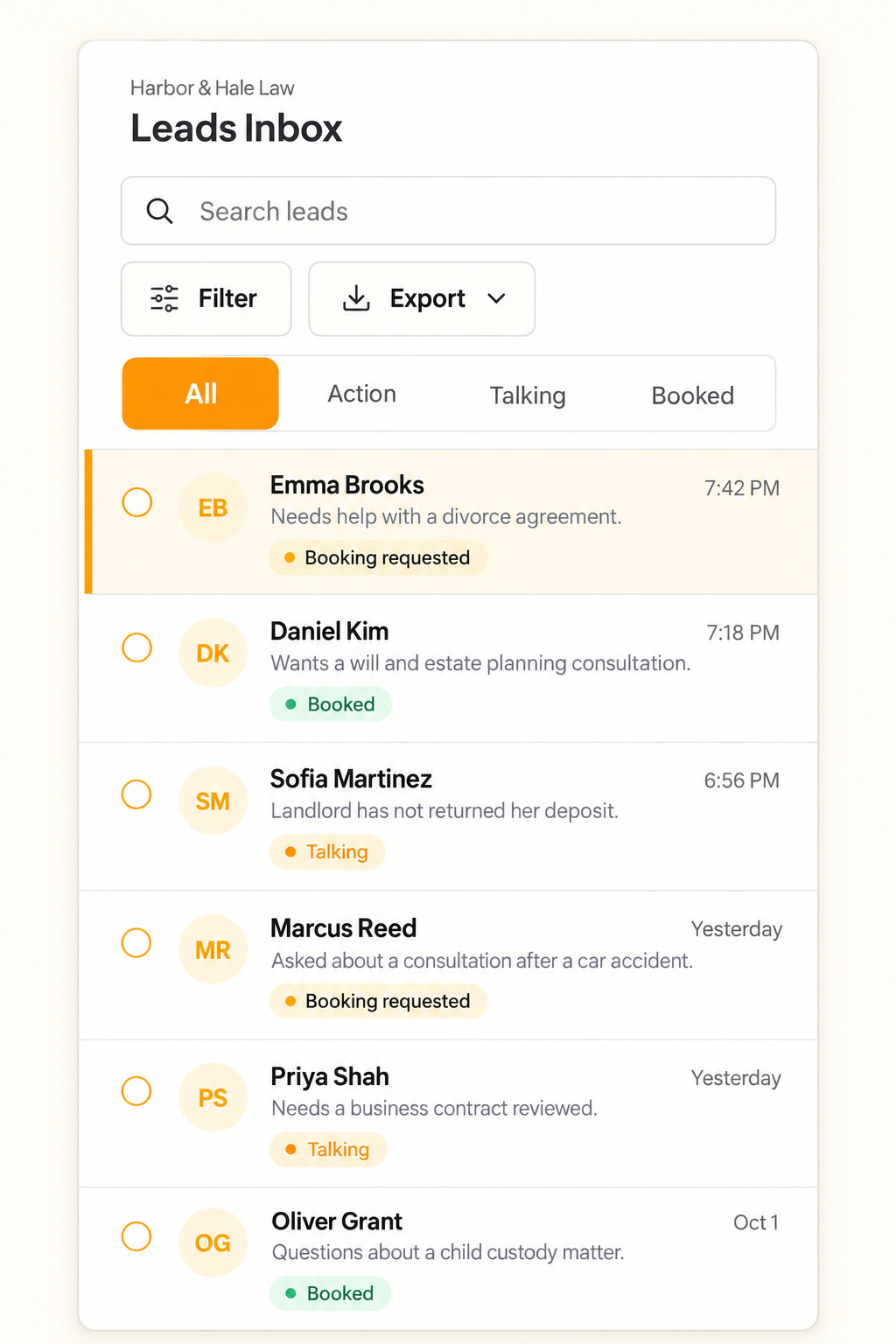896x1344 pixels.
Task: Select the Daniel Kim lead circle
Action: point(136,647)
